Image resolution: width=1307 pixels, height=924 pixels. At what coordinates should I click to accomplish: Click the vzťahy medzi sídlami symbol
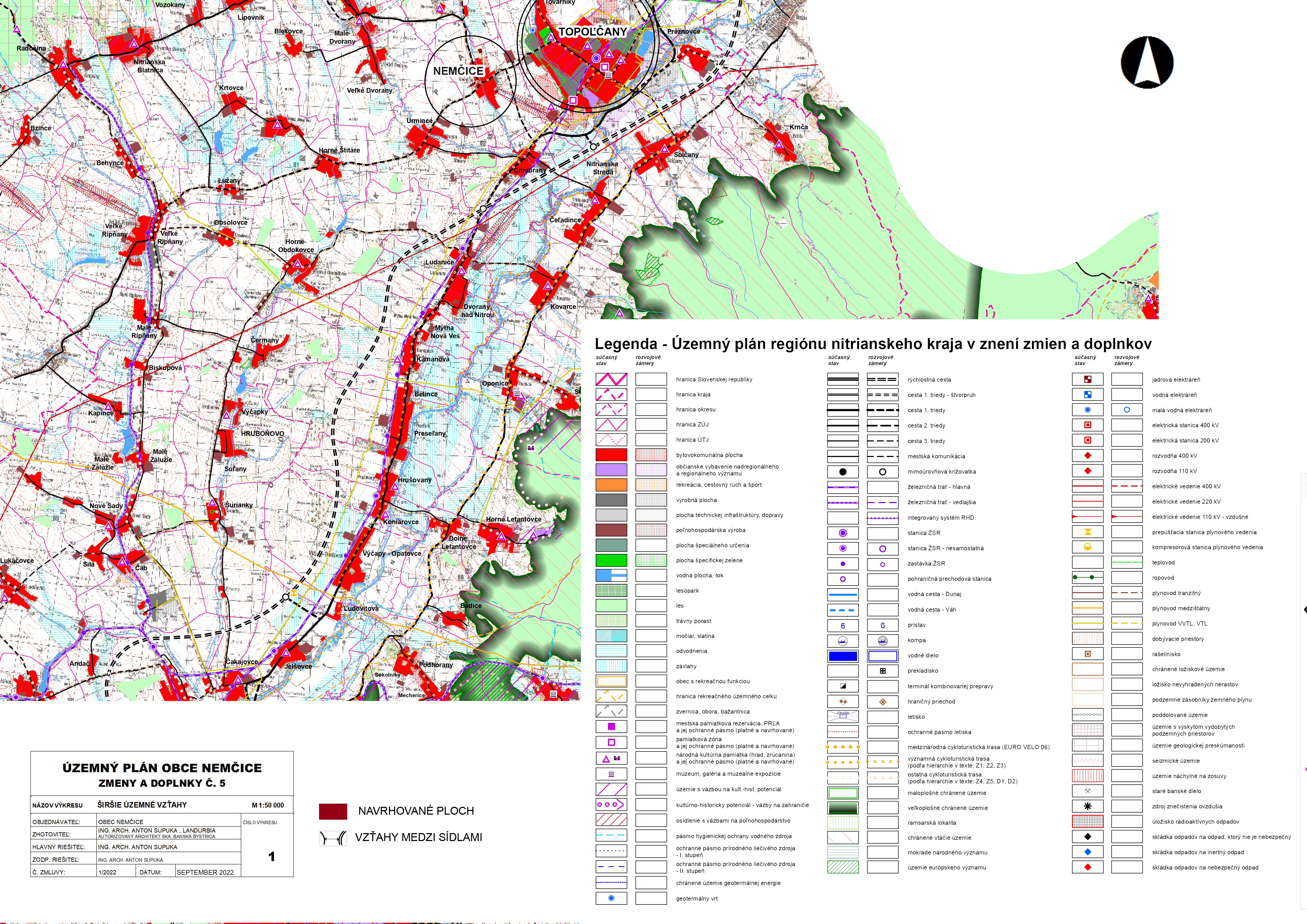pos(333,838)
